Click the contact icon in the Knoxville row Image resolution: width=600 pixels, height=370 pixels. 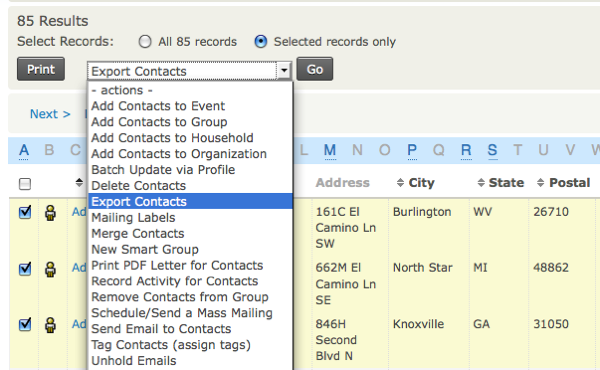pyautogui.click(x=50, y=325)
